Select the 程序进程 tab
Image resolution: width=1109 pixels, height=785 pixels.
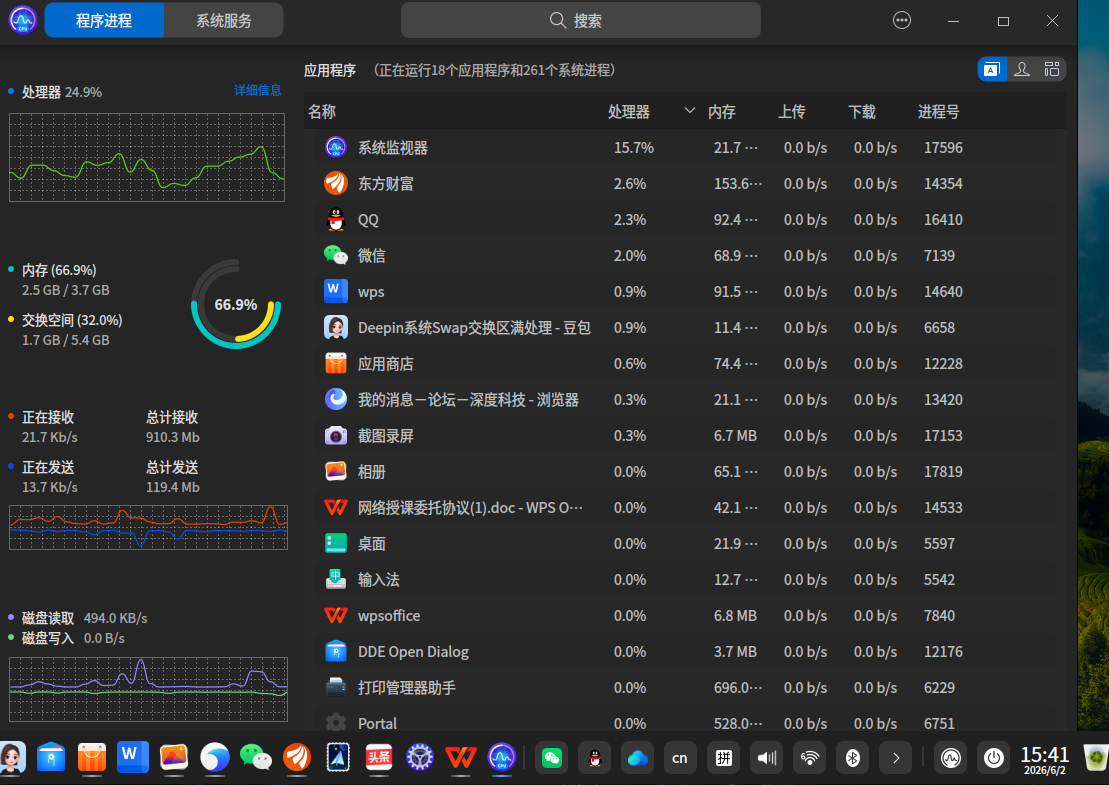(104, 21)
